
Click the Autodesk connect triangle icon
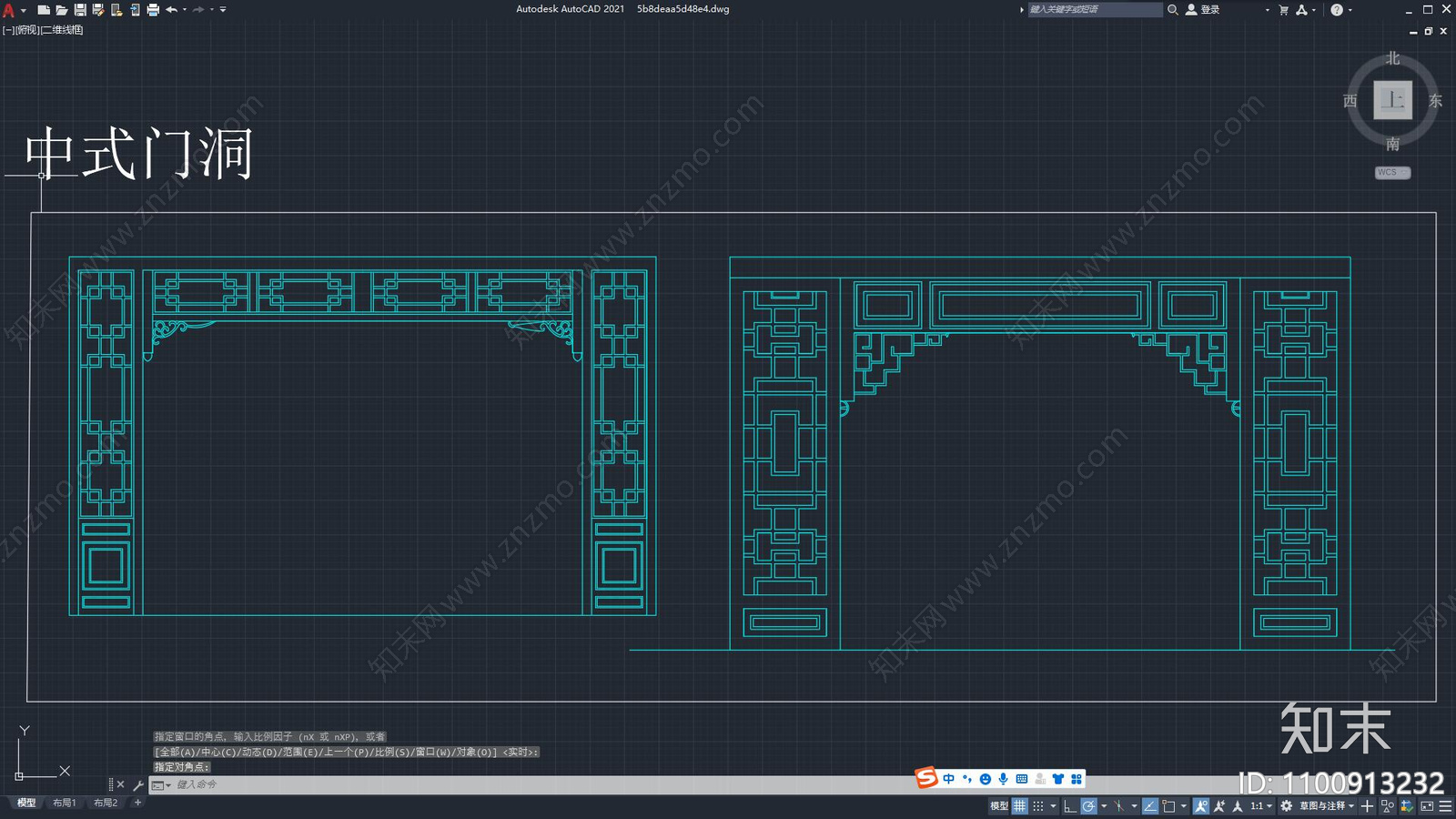1302,10
